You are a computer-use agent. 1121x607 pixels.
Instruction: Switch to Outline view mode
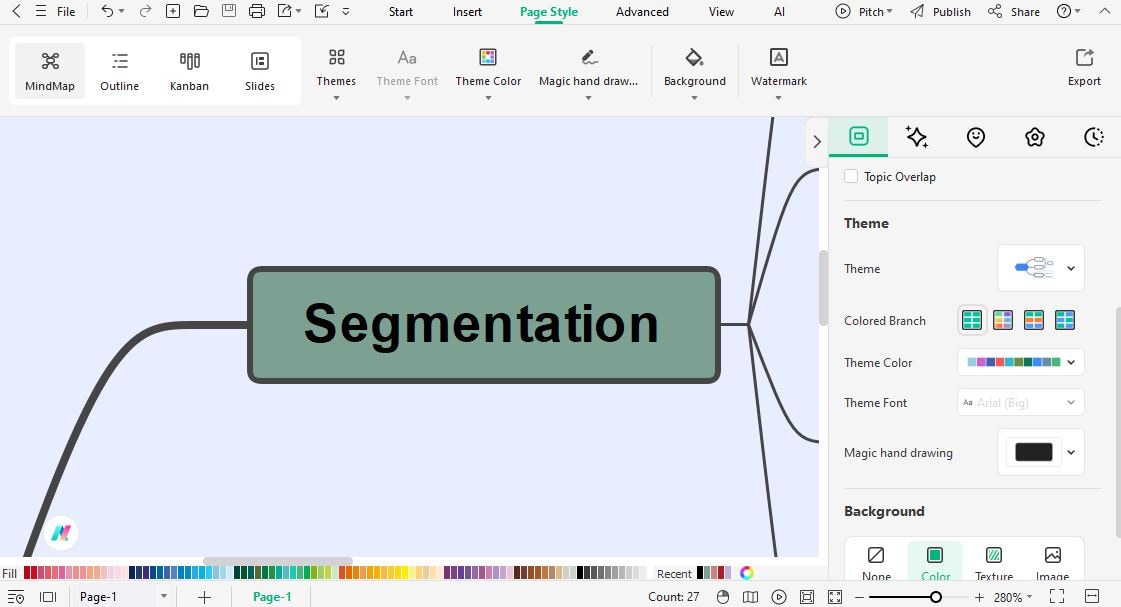point(119,71)
